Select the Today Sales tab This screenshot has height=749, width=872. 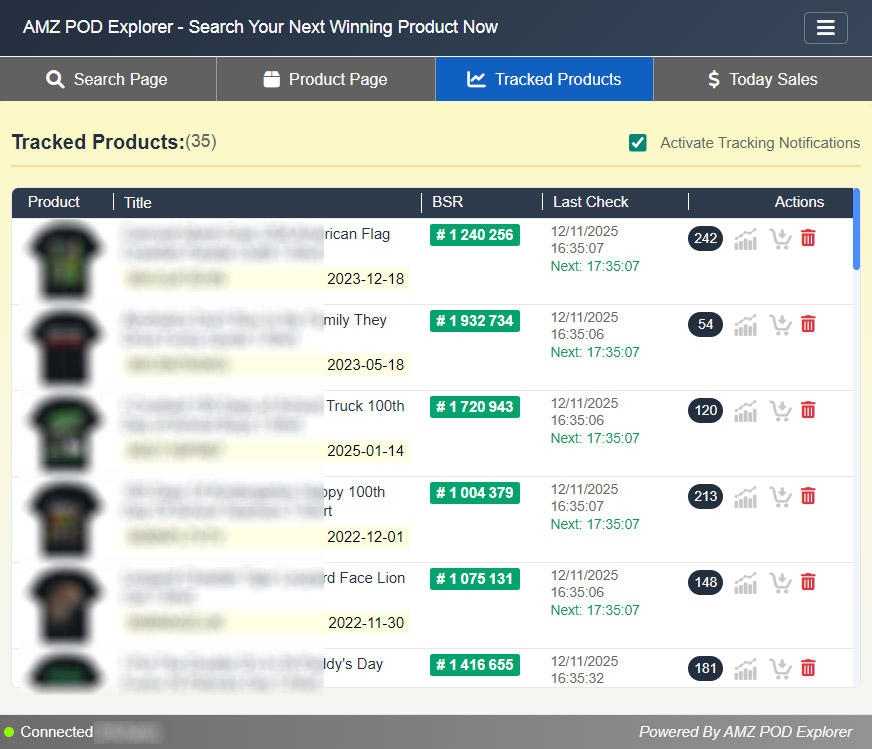[x=761, y=79]
